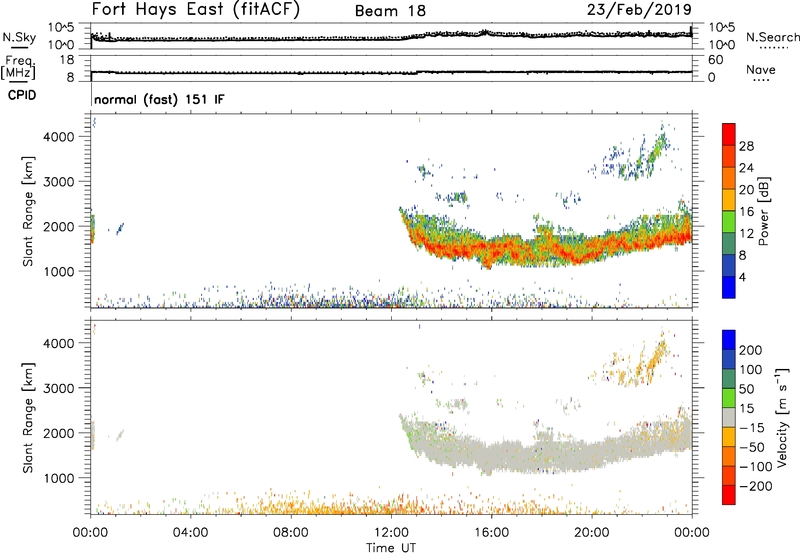
Task: Click the blue top segment of velocity colorbar
Action: coord(729,340)
